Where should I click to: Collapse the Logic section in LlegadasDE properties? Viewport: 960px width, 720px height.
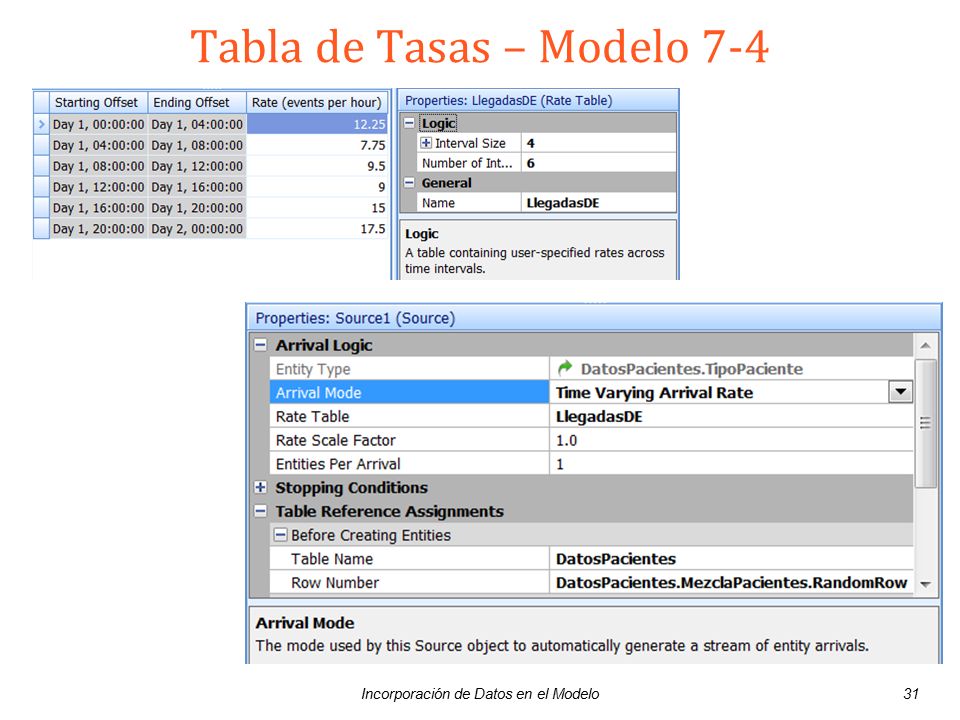pyautogui.click(x=409, y=123)
